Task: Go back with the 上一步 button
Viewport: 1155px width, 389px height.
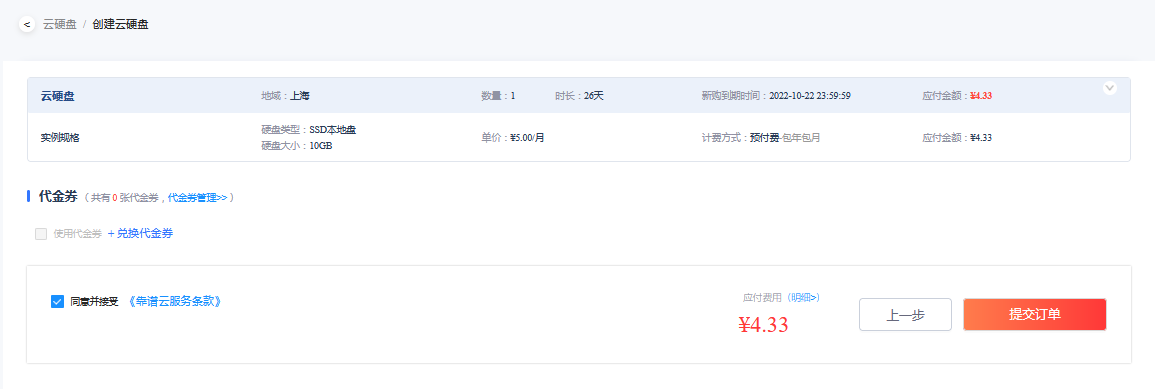Action: [x=905, y=315]
